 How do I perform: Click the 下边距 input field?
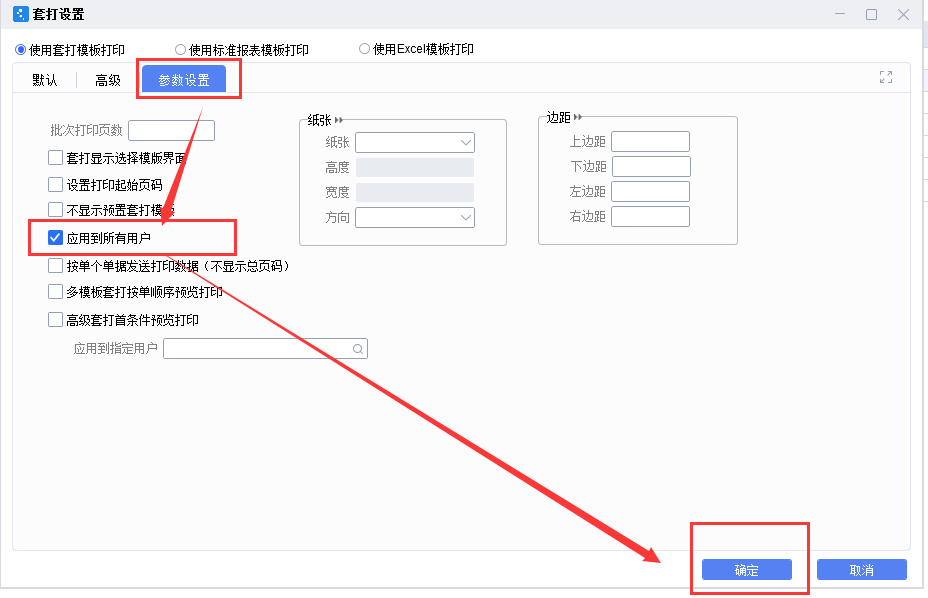click(x=651, y=166)
